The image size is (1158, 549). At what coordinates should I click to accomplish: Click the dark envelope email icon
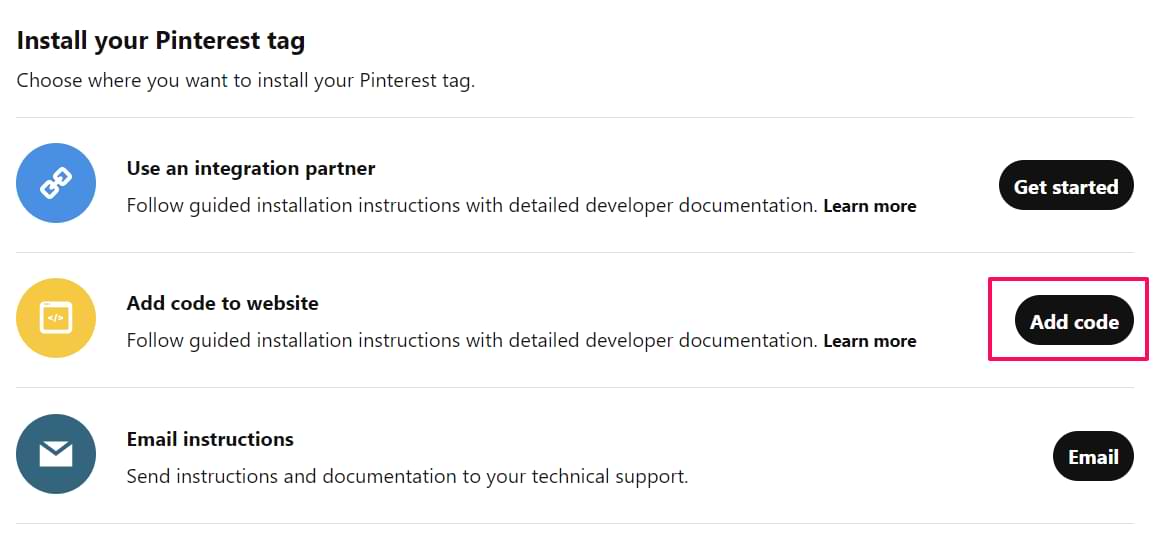[x=56, y=454]
